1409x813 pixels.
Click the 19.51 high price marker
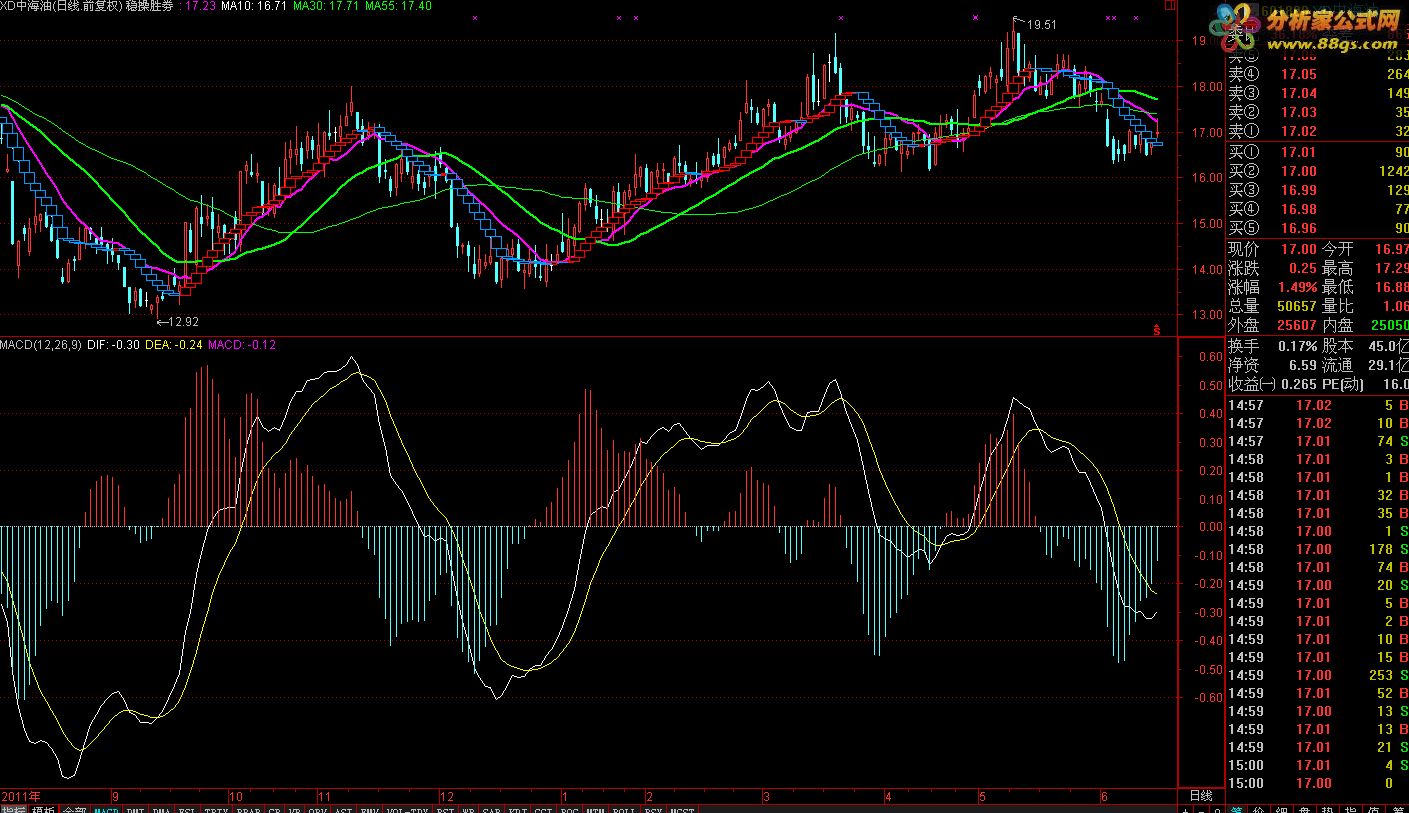click(x=1041, y=24)
